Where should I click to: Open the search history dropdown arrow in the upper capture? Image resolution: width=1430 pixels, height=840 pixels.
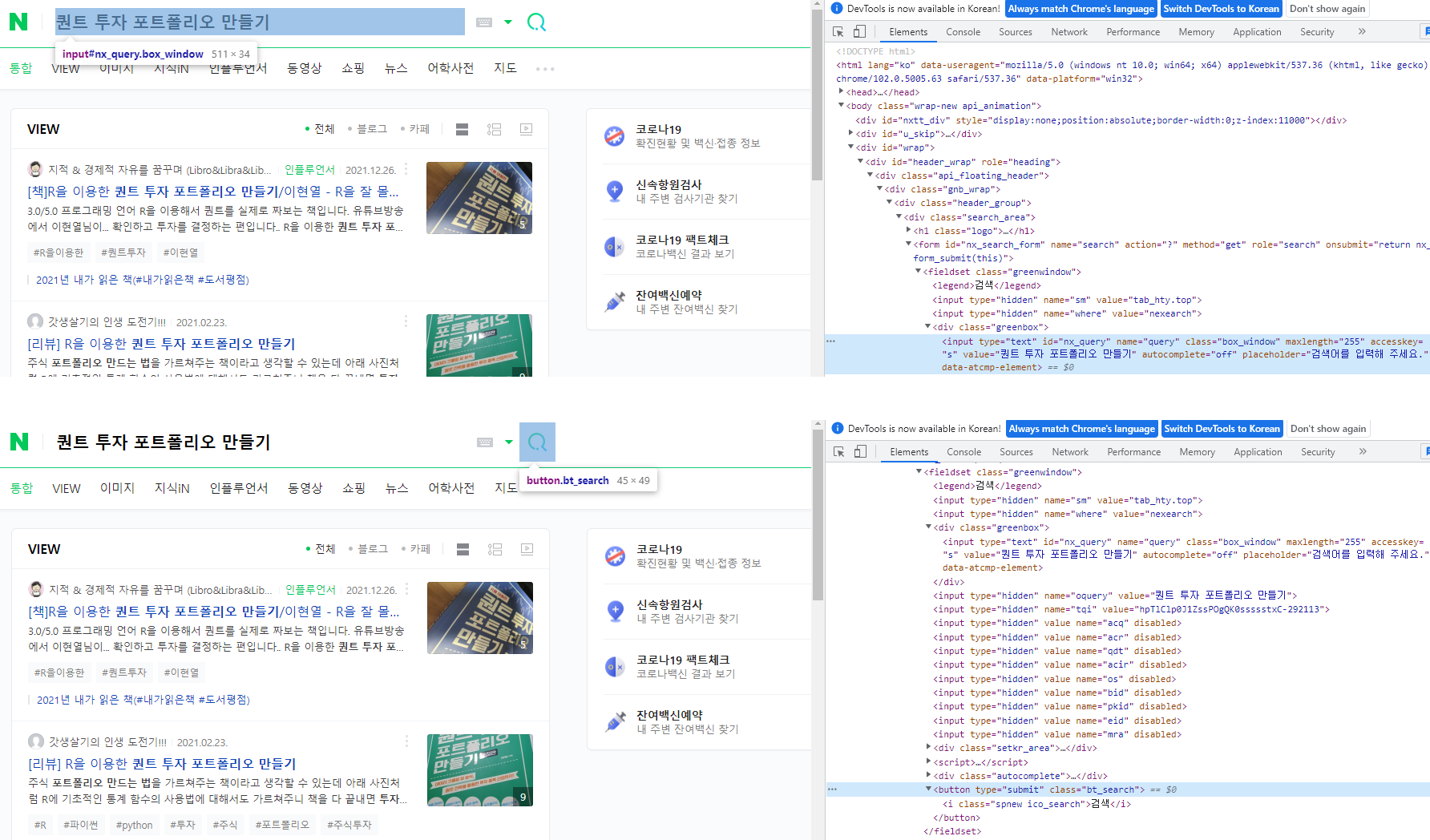click(x=508, y=22)
